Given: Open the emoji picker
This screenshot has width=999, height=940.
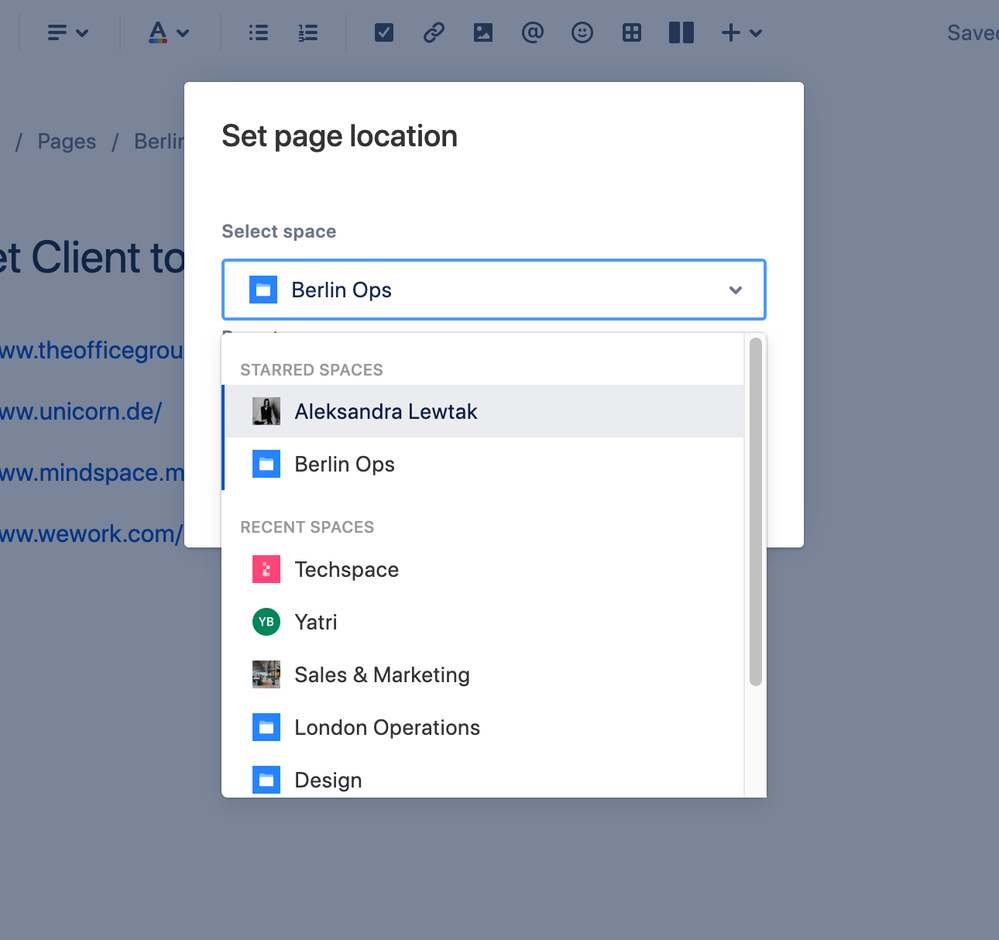Looking at the screenshot, I should tap(582, 33).
